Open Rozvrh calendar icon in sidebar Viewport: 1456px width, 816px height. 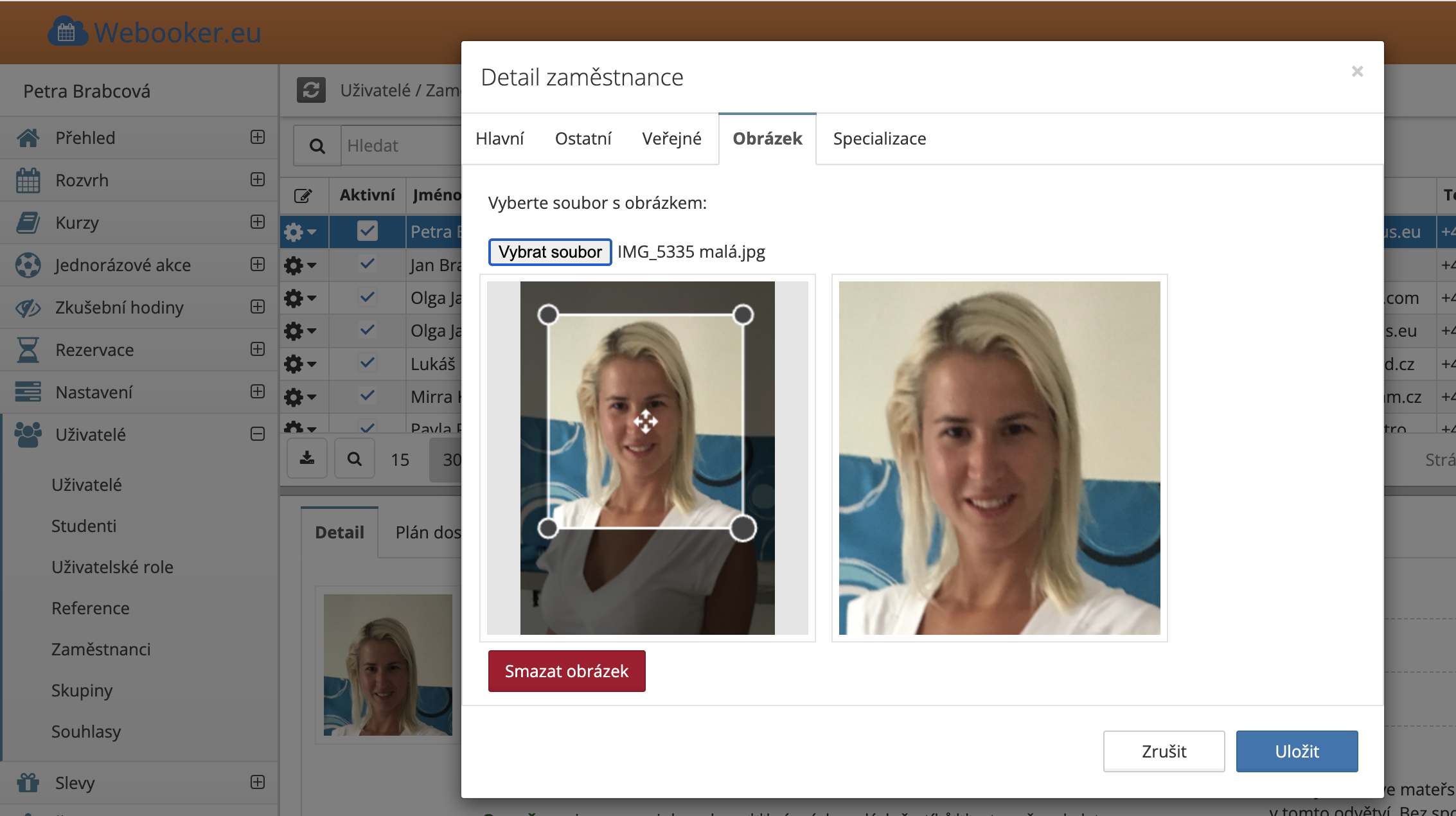[28, 181]
